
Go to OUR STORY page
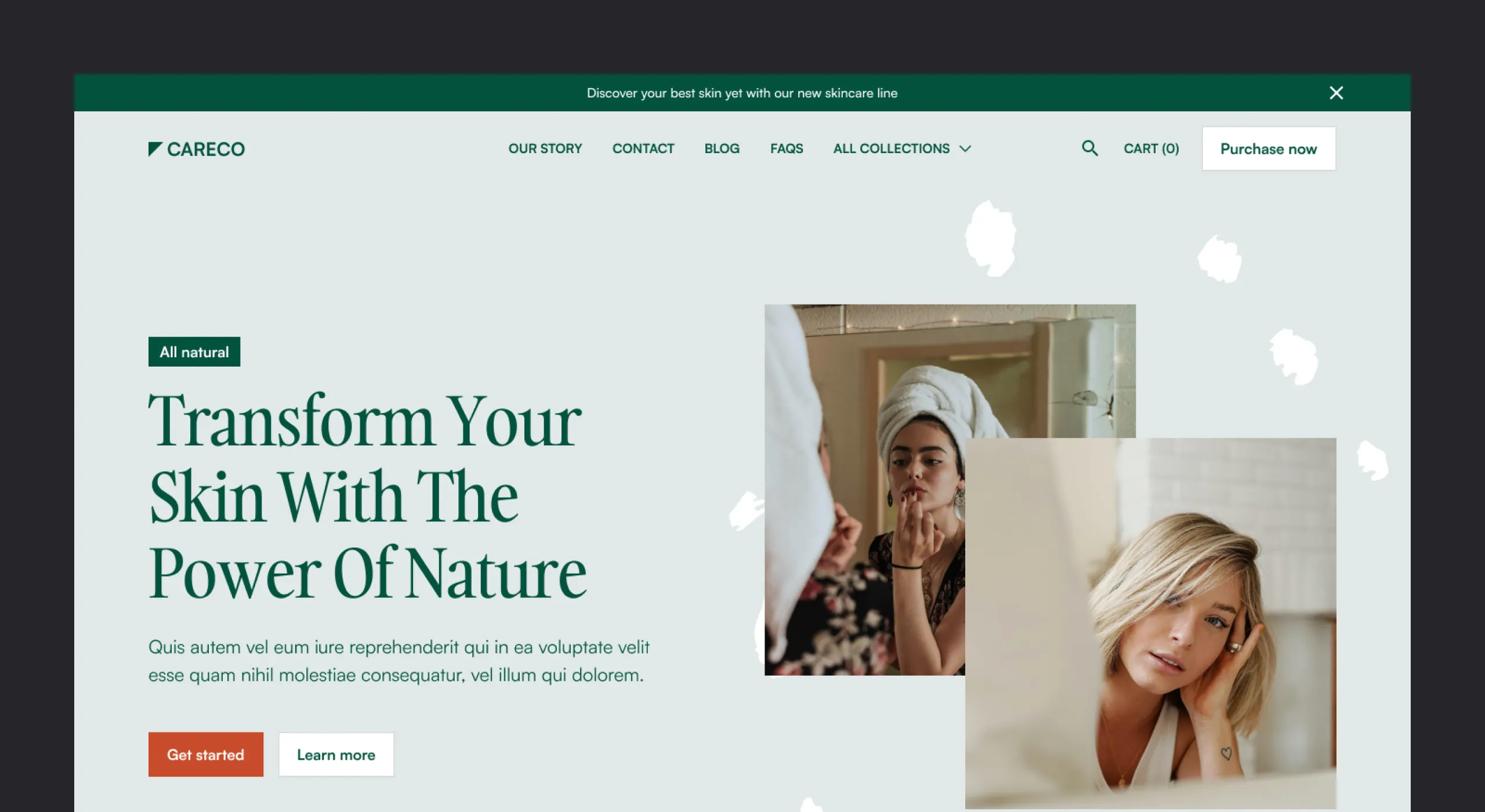pyautogui.click(x=545, y=148)
